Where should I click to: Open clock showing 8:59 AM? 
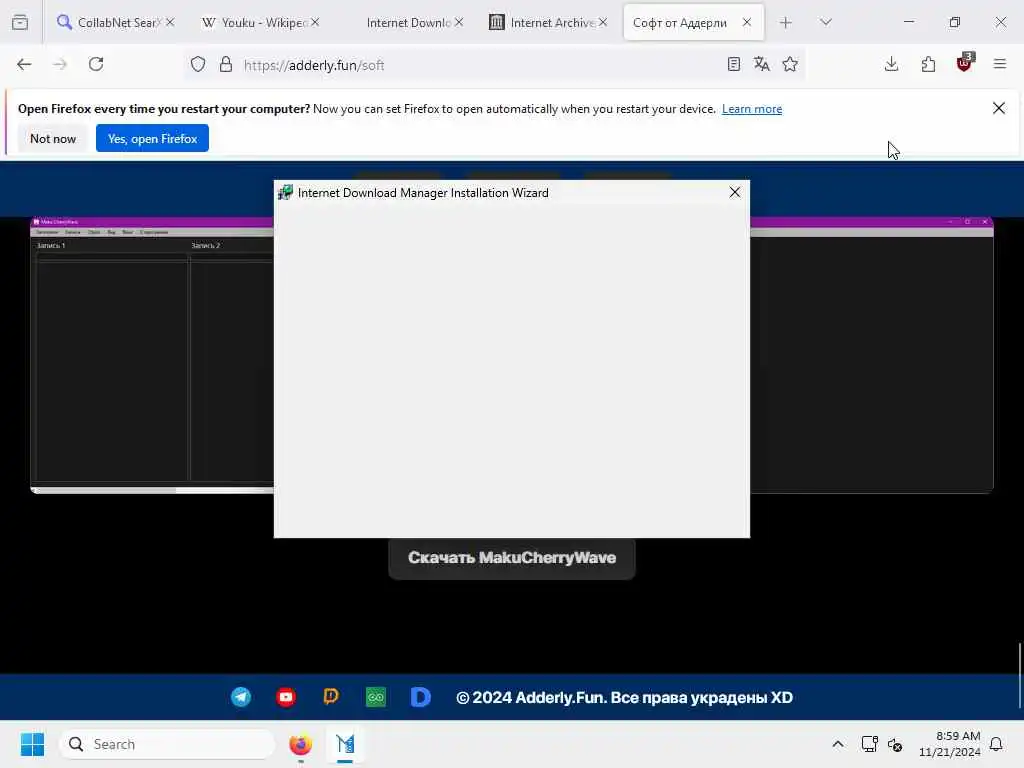(x=950, y=744)
